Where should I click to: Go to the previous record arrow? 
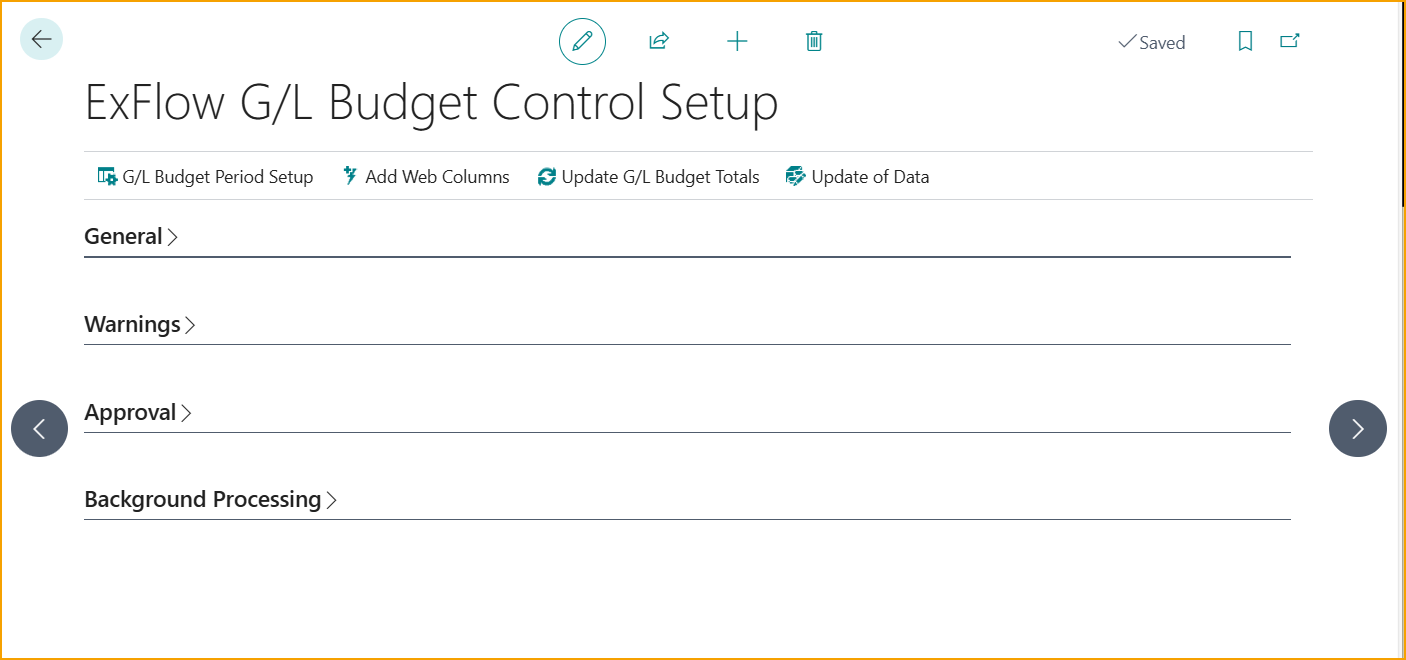40,429
